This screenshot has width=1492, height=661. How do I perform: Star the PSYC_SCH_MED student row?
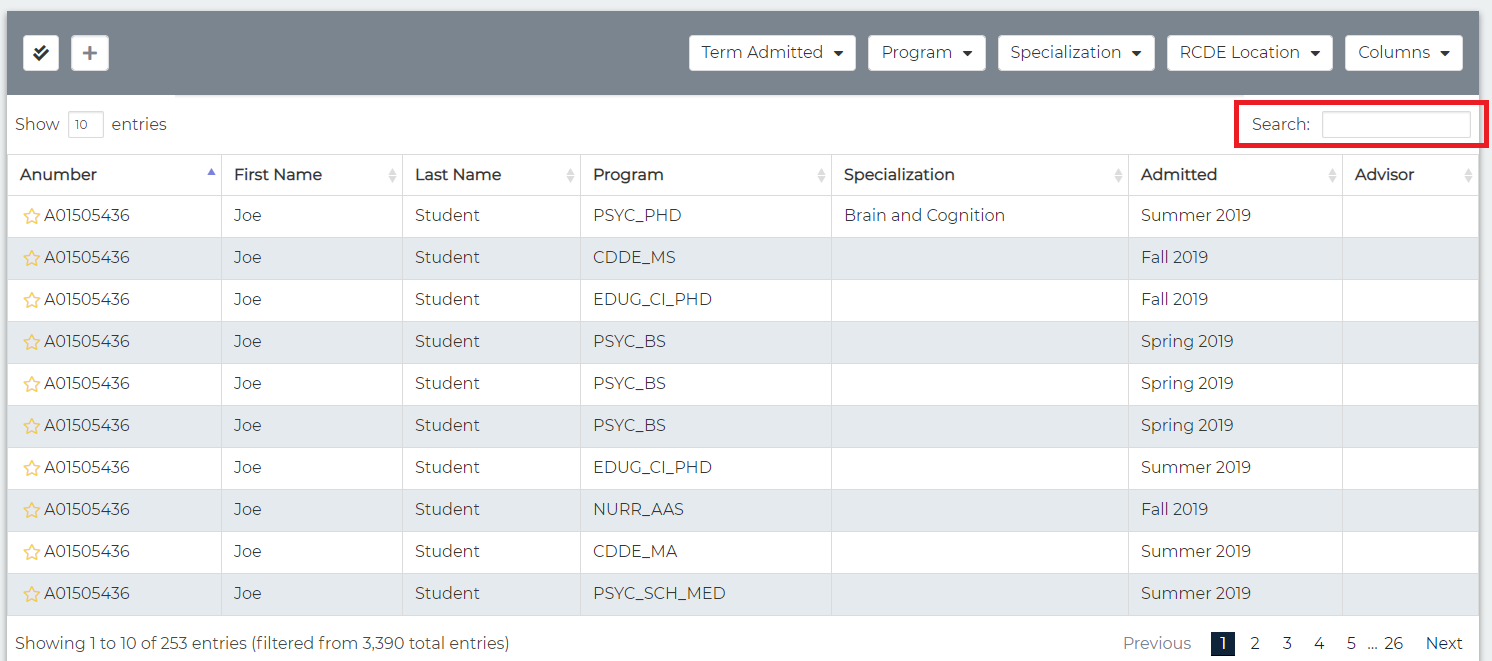[x=32, y=594]
